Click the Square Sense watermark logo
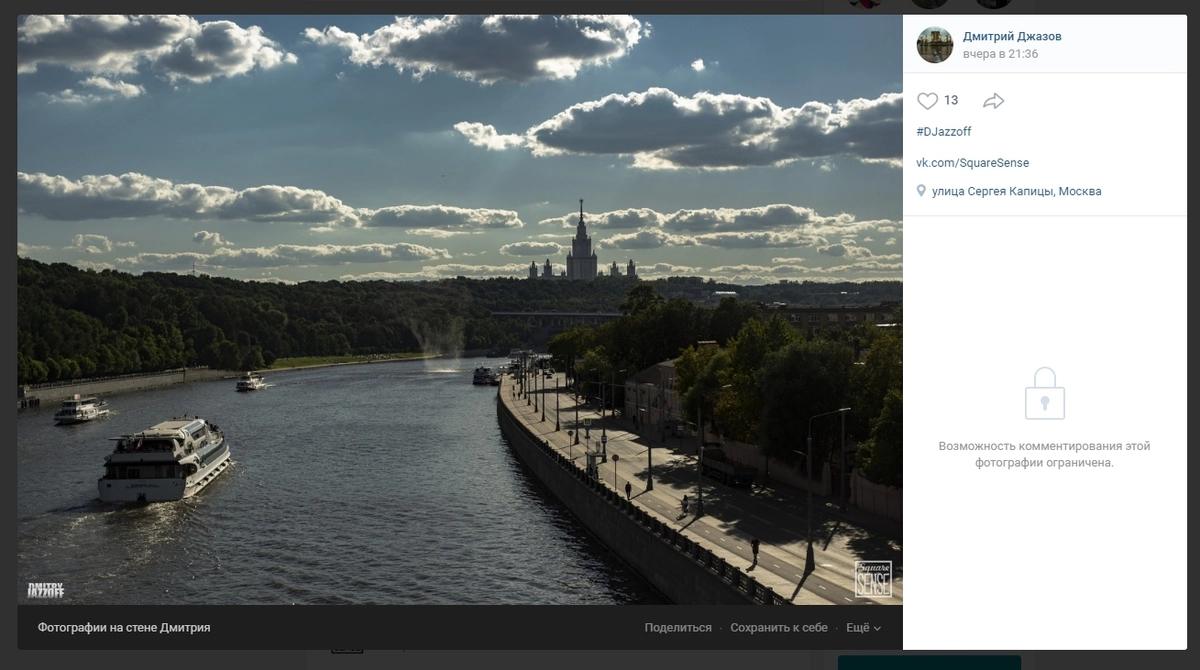The image size is (1200, 670). (872, 580)
